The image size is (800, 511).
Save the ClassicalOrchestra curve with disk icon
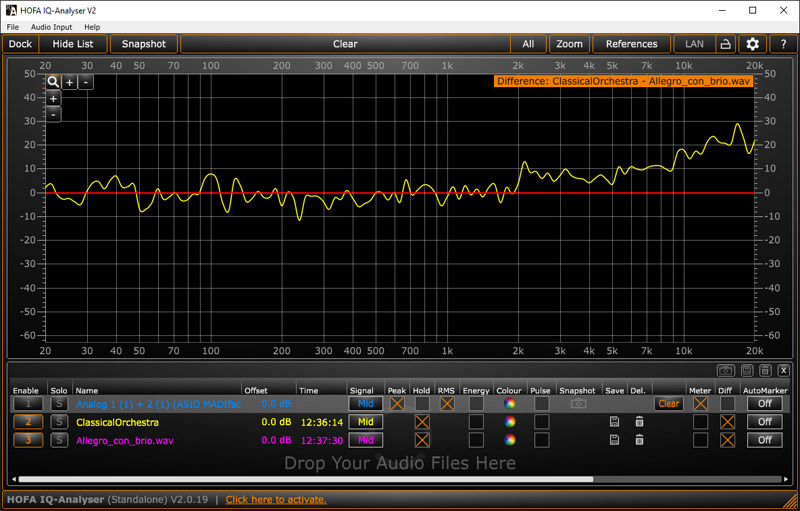615,422
